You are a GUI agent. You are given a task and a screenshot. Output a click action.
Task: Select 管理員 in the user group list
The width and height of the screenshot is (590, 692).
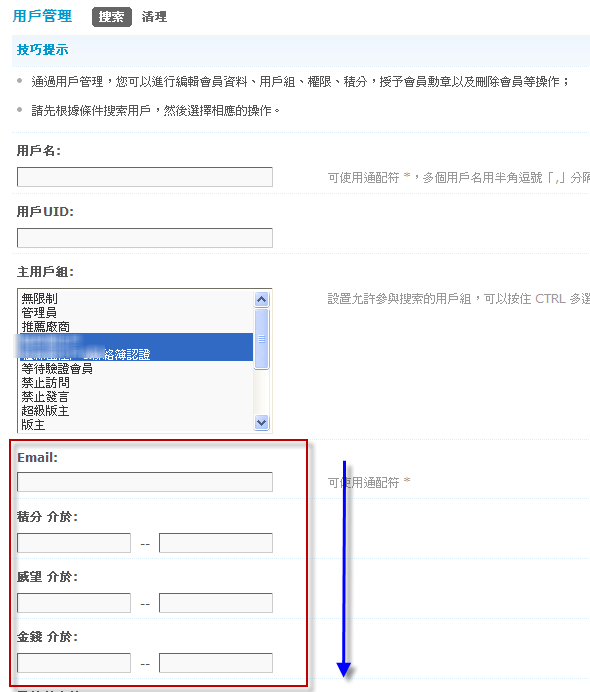coord(136,312)
